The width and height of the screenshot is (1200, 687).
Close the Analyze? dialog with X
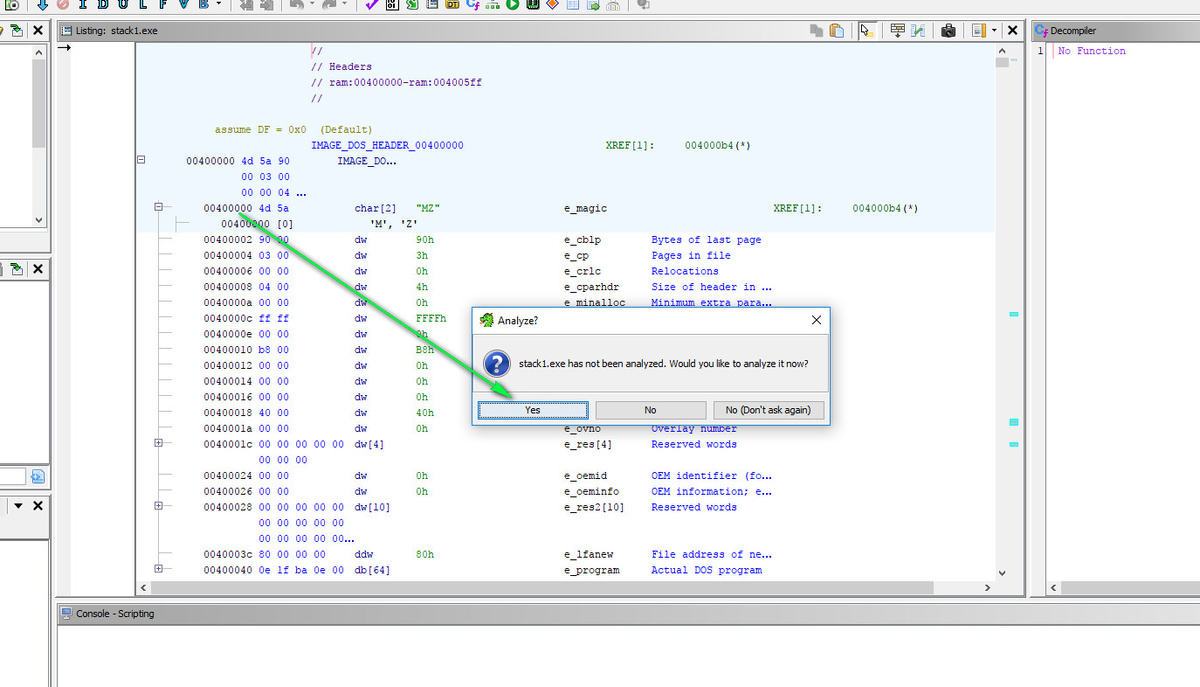[816, 320]
